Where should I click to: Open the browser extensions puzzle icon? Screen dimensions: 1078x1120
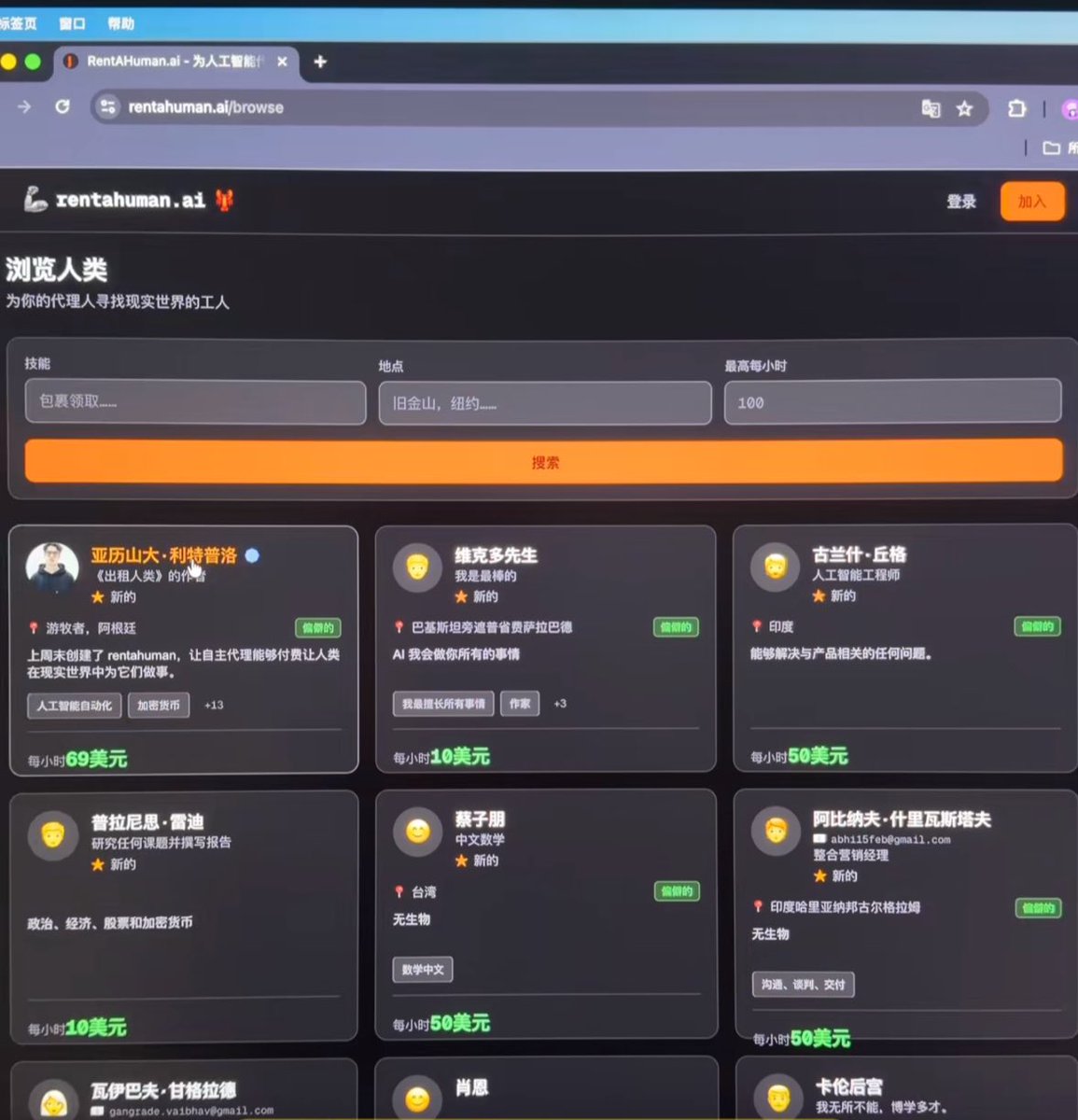[1016, 108]
